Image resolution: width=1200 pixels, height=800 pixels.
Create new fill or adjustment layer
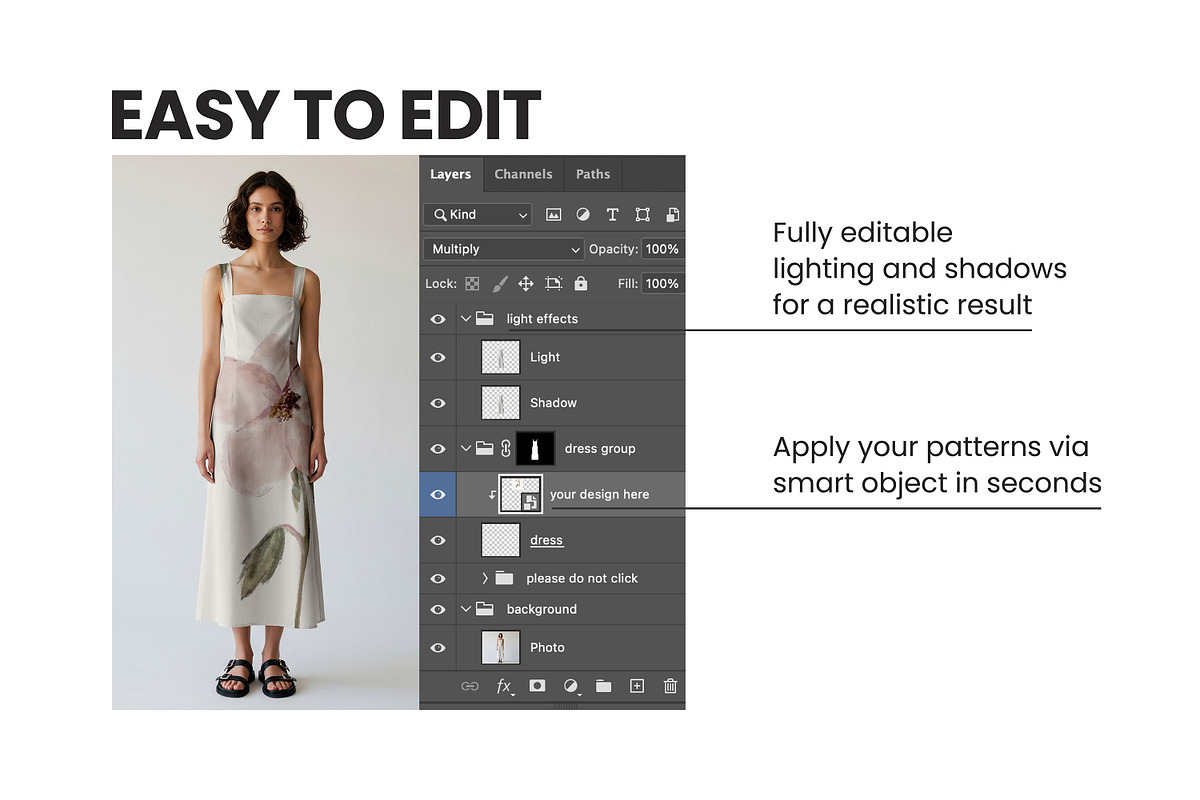click(x=572, y=686)
